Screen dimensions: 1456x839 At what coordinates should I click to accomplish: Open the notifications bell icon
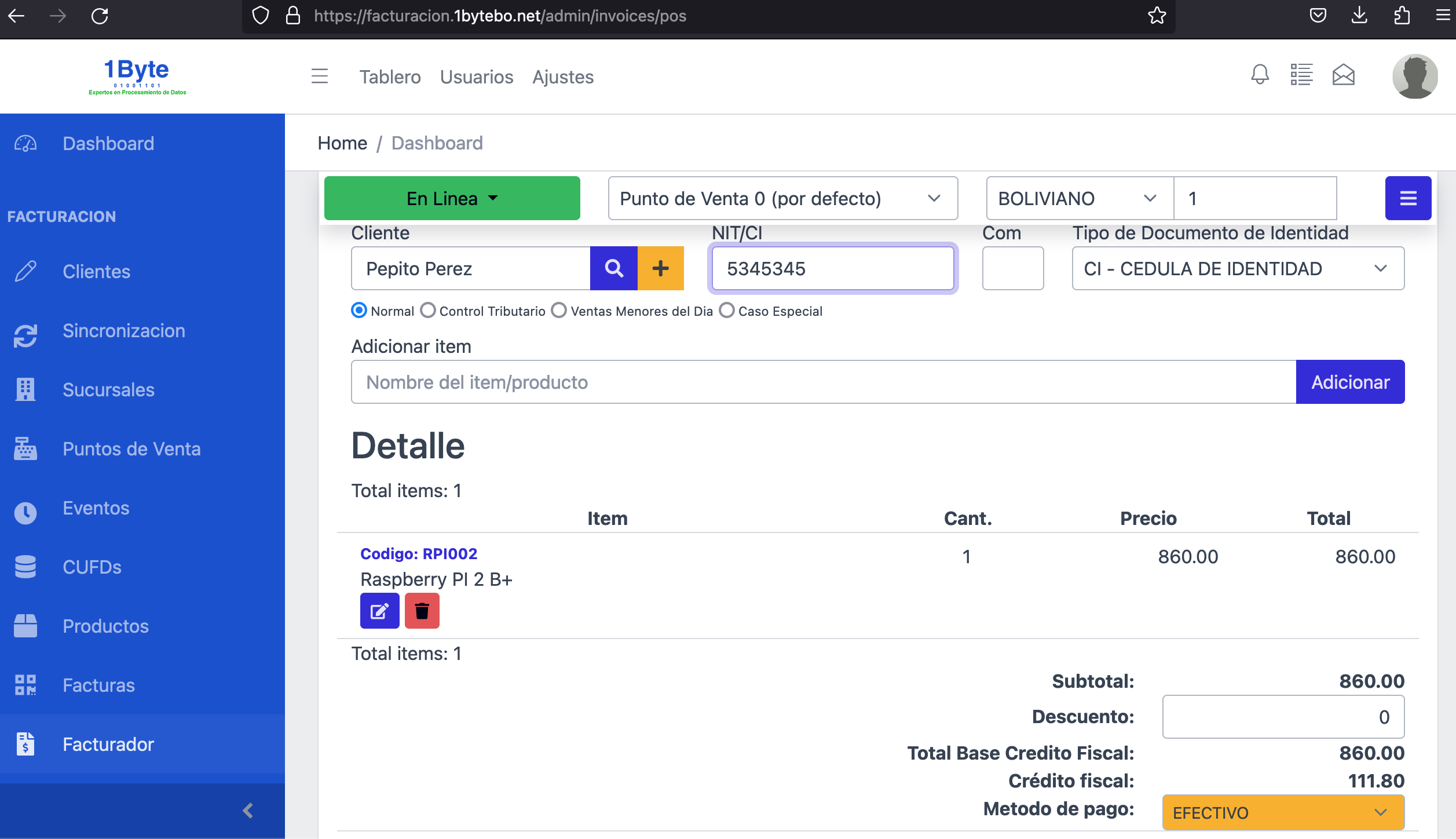click(1260, 75)
